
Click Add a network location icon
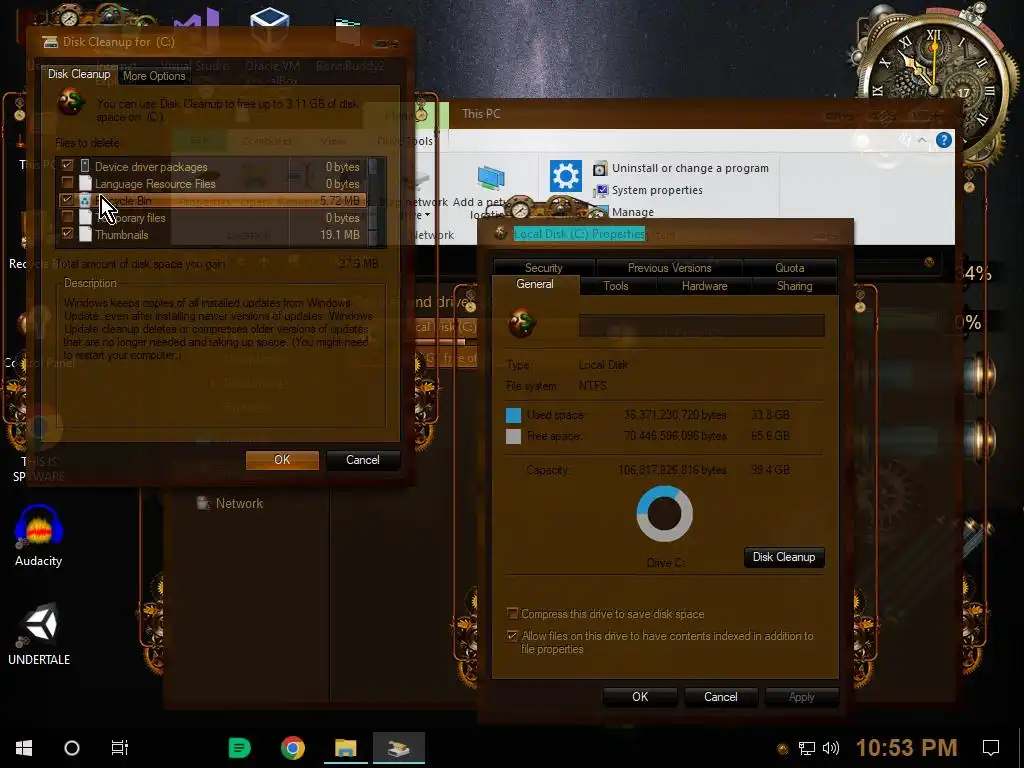click(x=490, y=178)
